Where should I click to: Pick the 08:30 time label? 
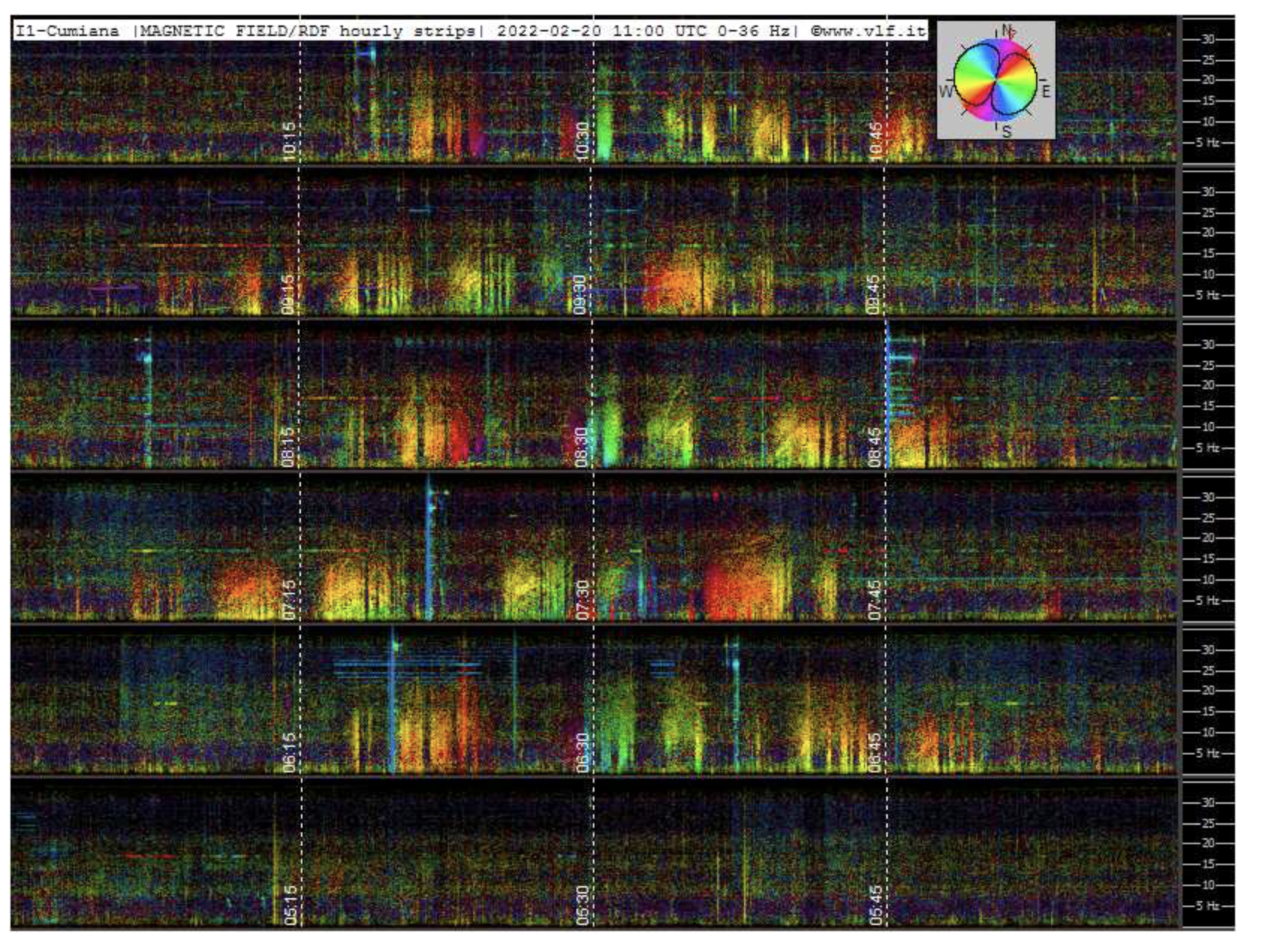pyautogui.click(x=583, y=447)
